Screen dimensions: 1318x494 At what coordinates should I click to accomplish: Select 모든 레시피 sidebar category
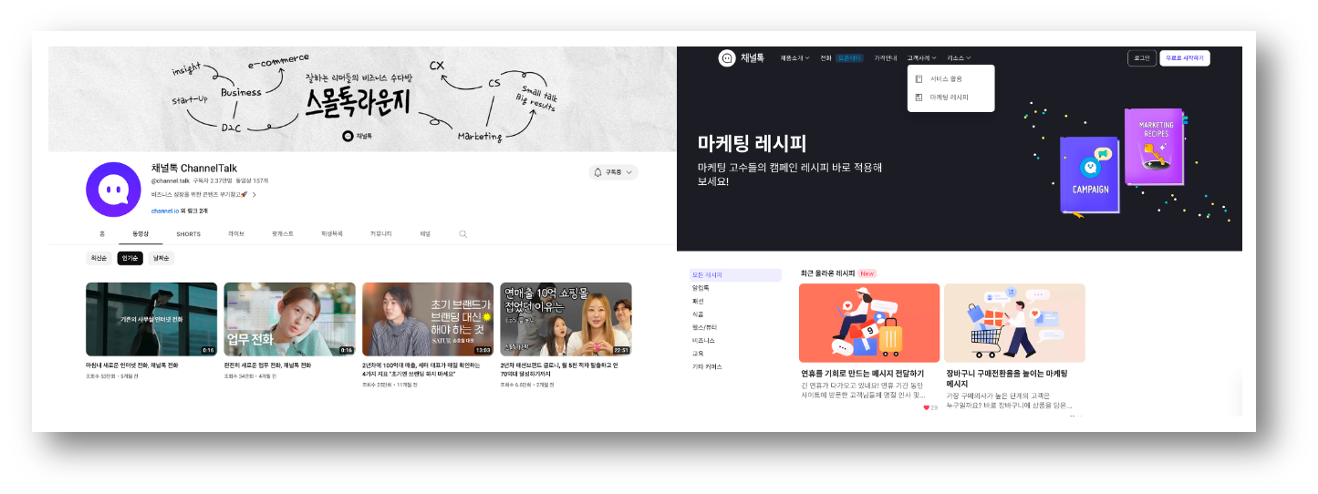(735, 274)
